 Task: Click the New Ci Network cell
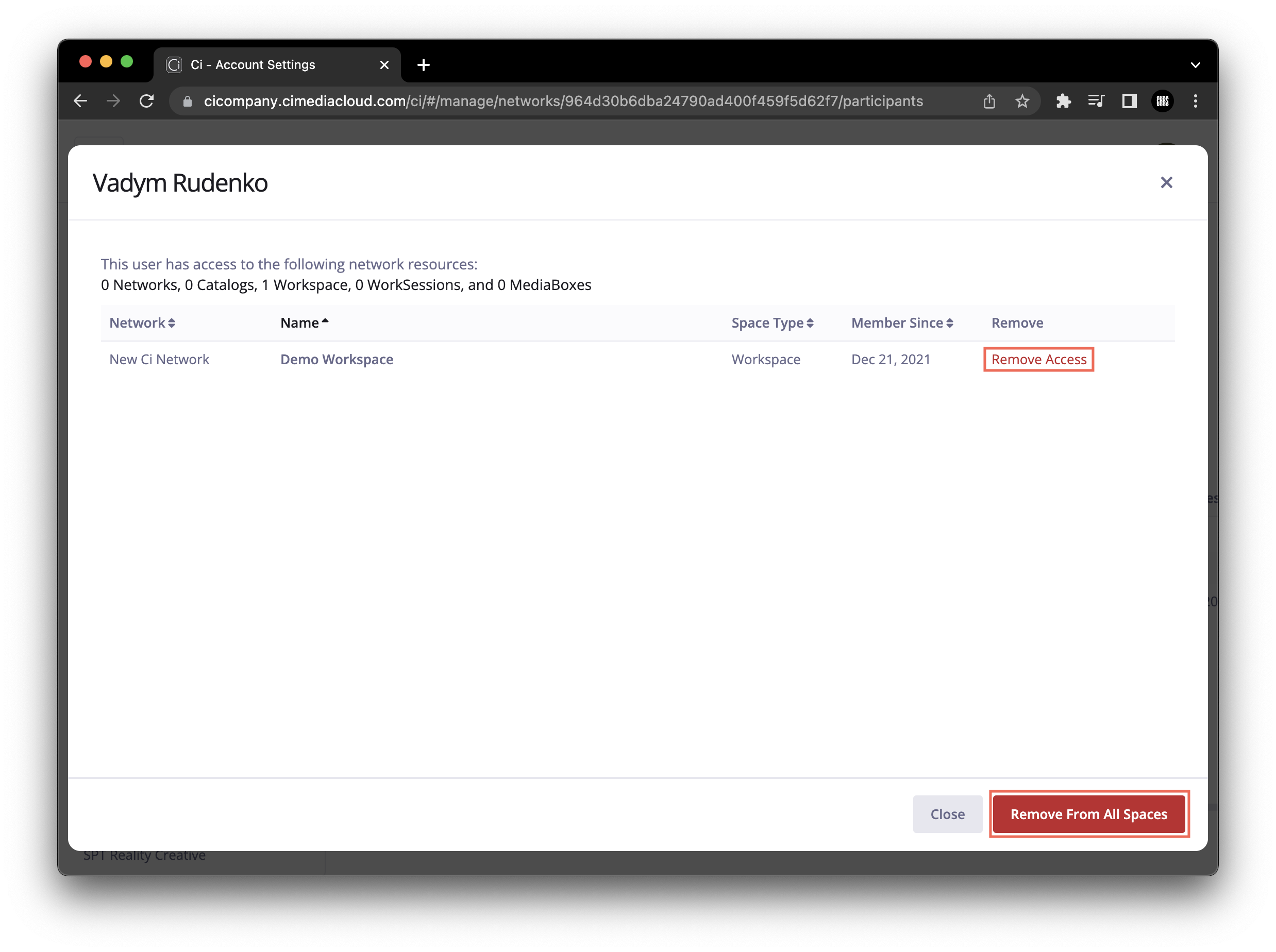point(159,360)
